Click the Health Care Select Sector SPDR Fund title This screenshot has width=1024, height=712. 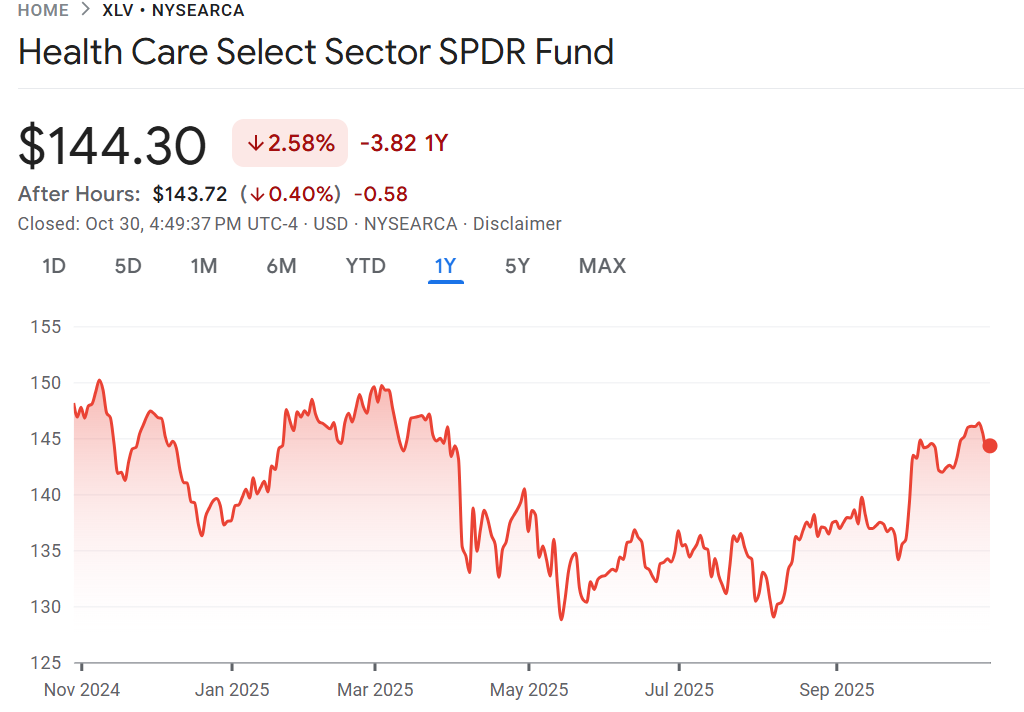(x=316, y=52)
